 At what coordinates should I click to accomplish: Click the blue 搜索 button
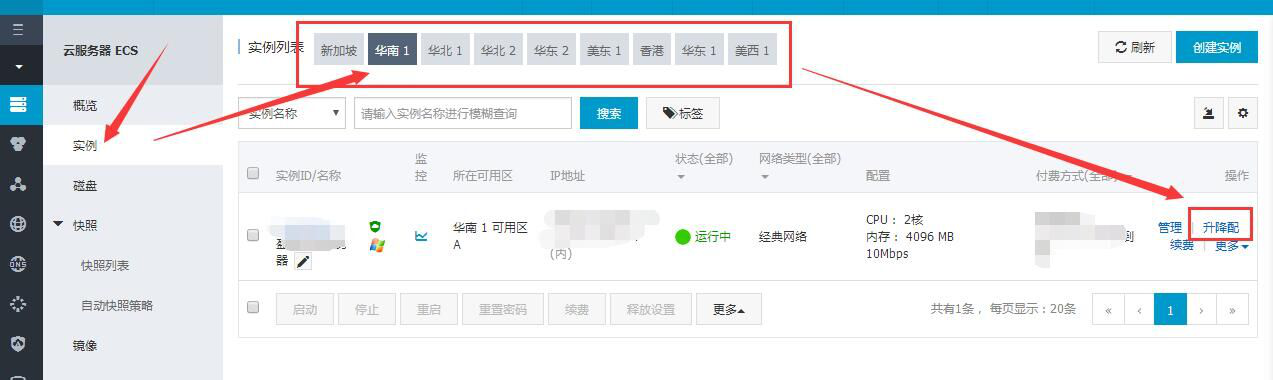point(609,113)
